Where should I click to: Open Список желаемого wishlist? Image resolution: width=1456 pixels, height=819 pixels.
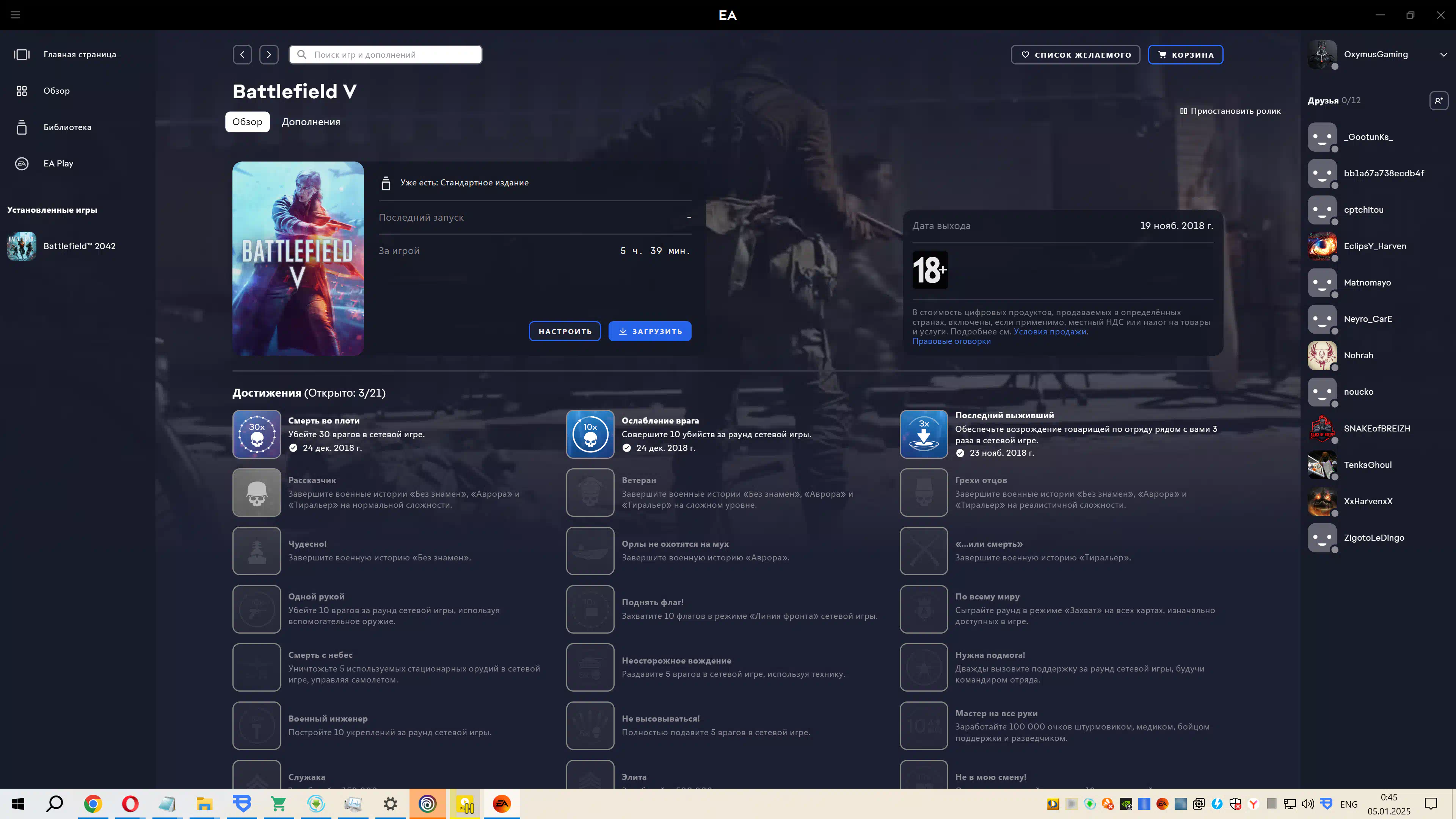tap(1075, 55)
